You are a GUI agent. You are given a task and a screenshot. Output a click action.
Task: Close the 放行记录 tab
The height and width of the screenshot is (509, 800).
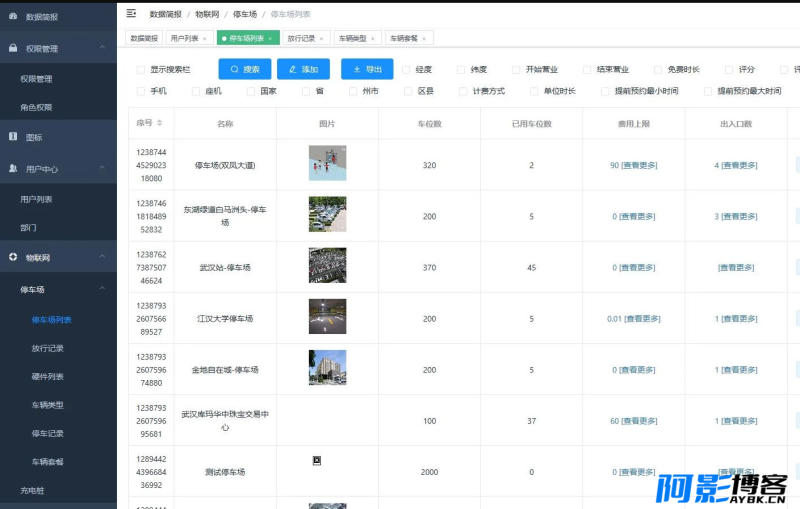point(321,39)
